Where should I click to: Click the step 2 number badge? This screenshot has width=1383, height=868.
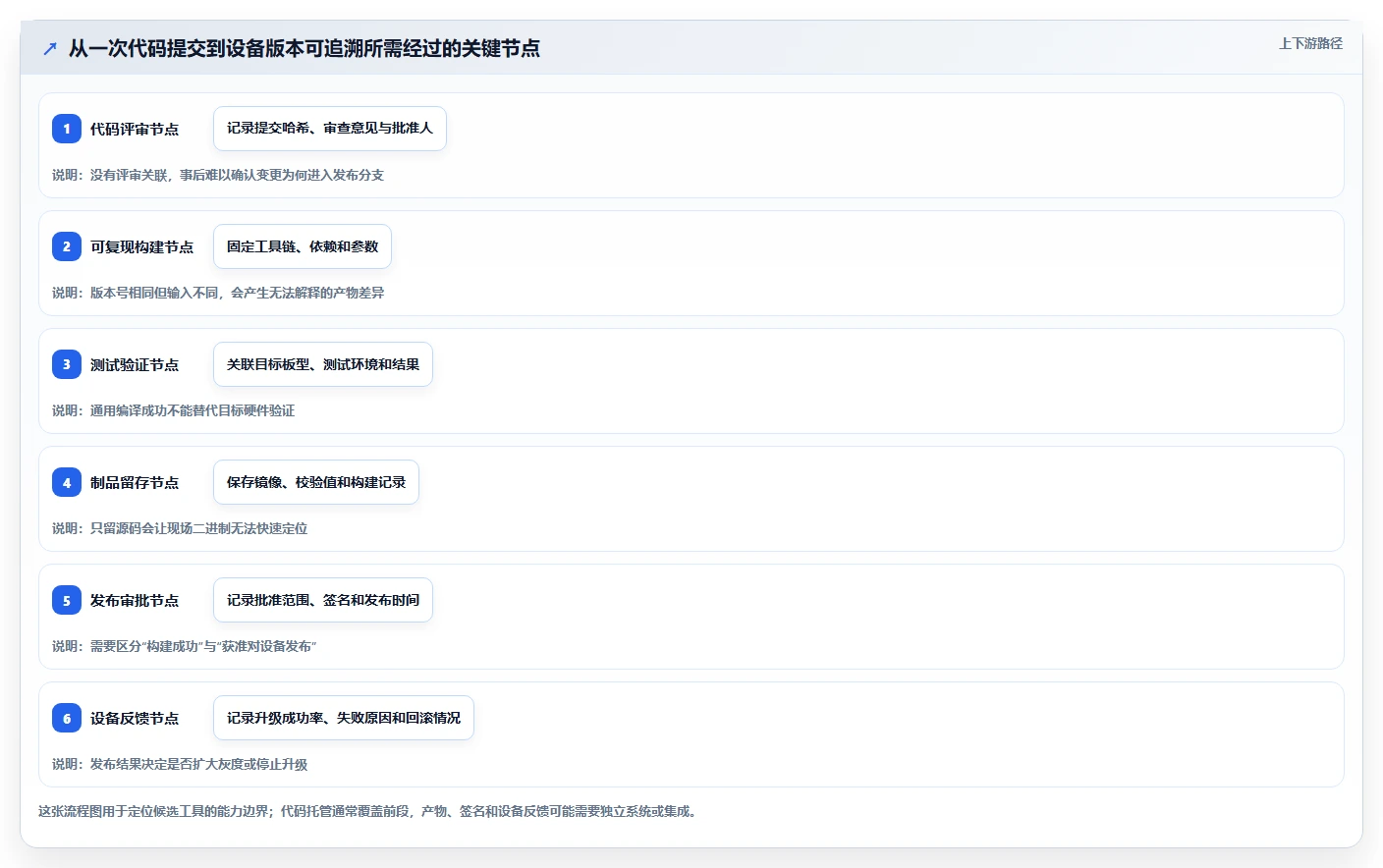coord(67,246)
